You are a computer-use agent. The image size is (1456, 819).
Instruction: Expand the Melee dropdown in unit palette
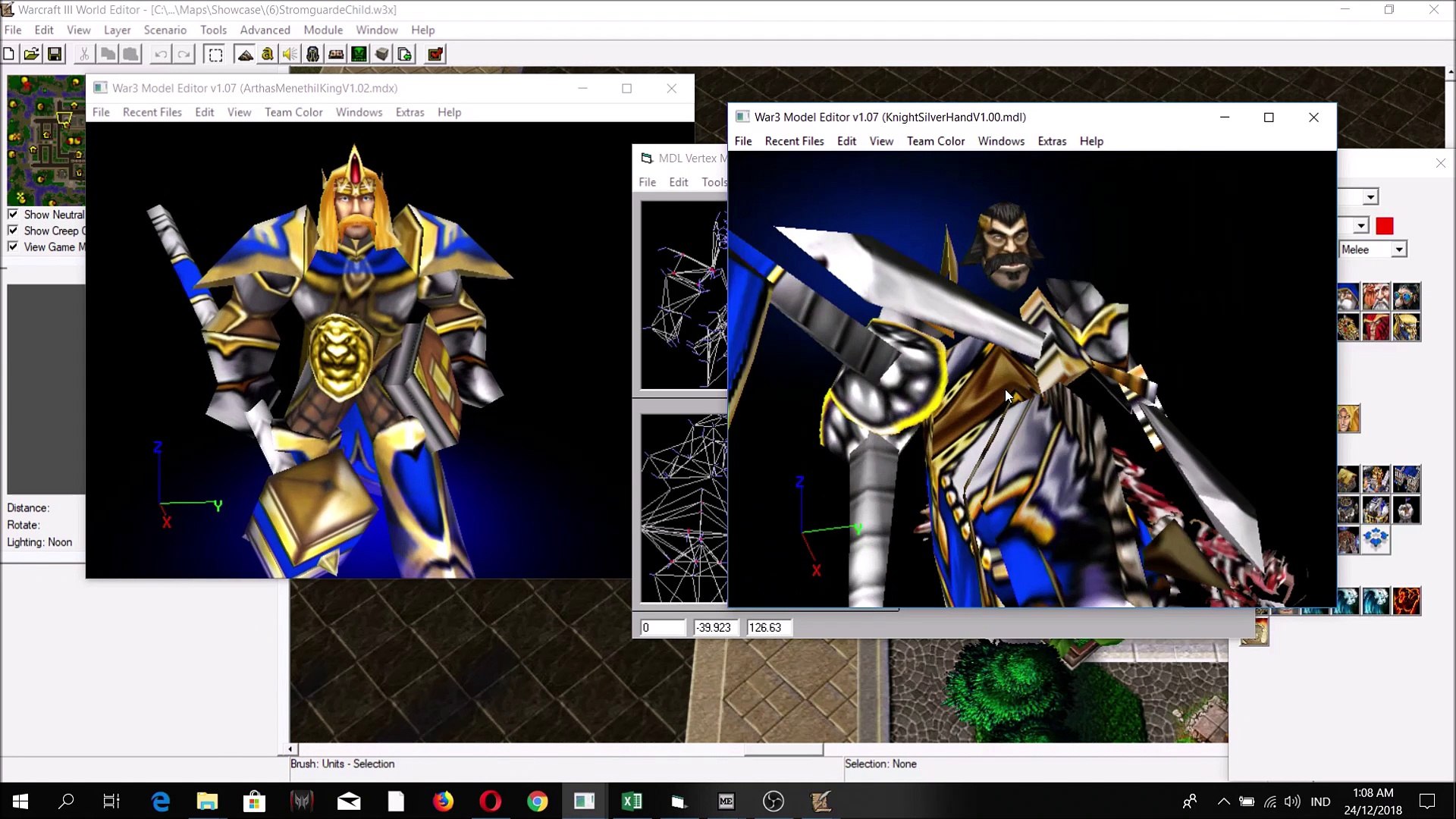tap(1399, 249)
